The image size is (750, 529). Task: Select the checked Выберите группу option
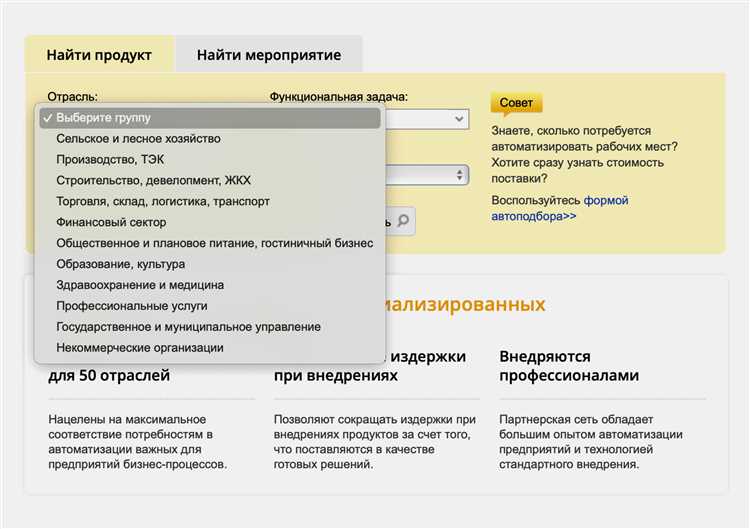pyautogui.click(x=210, y=118)
